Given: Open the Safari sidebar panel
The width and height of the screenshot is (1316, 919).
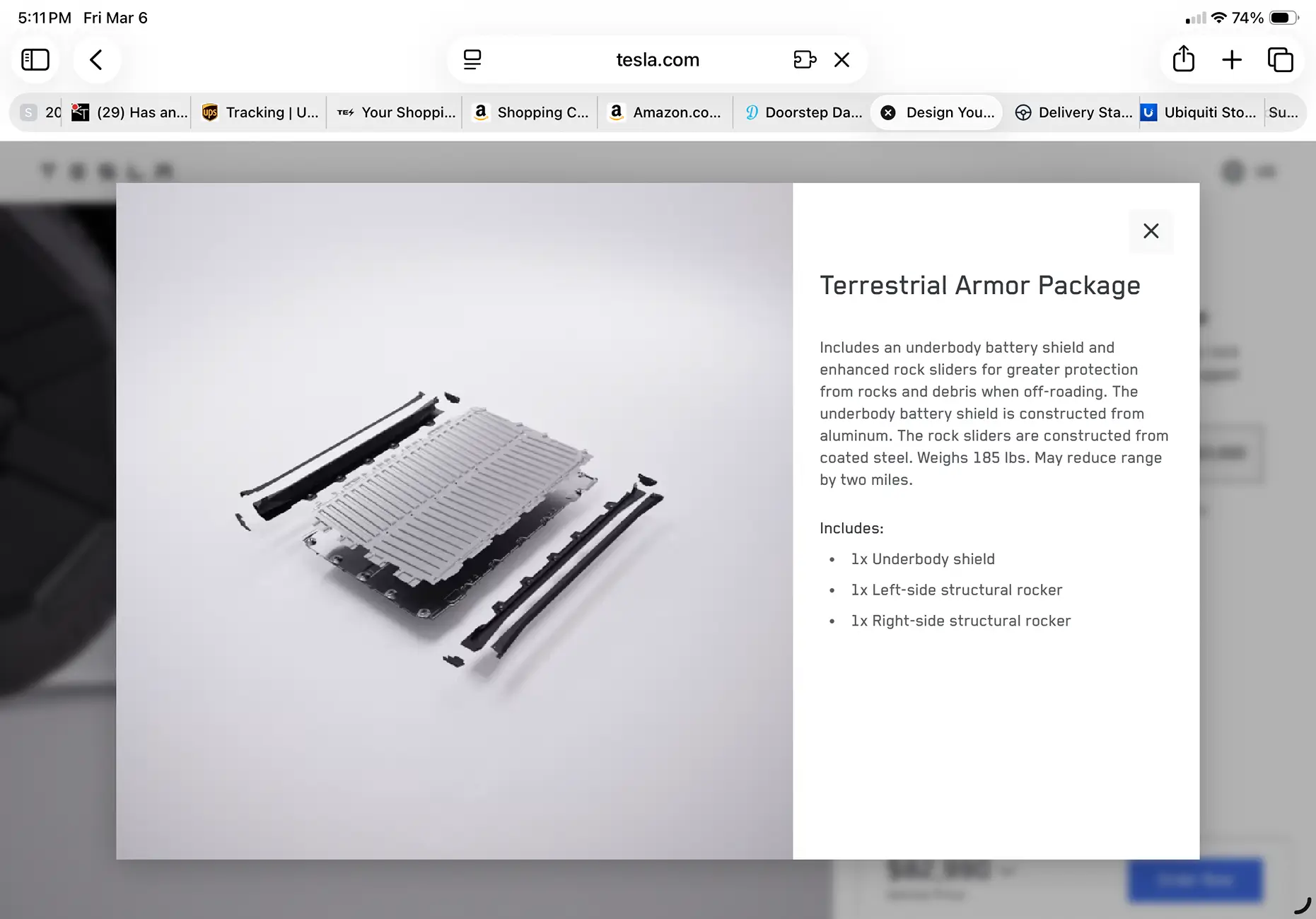Looking at the screenshot, I should pyautogui.click(x=35, y=60).
